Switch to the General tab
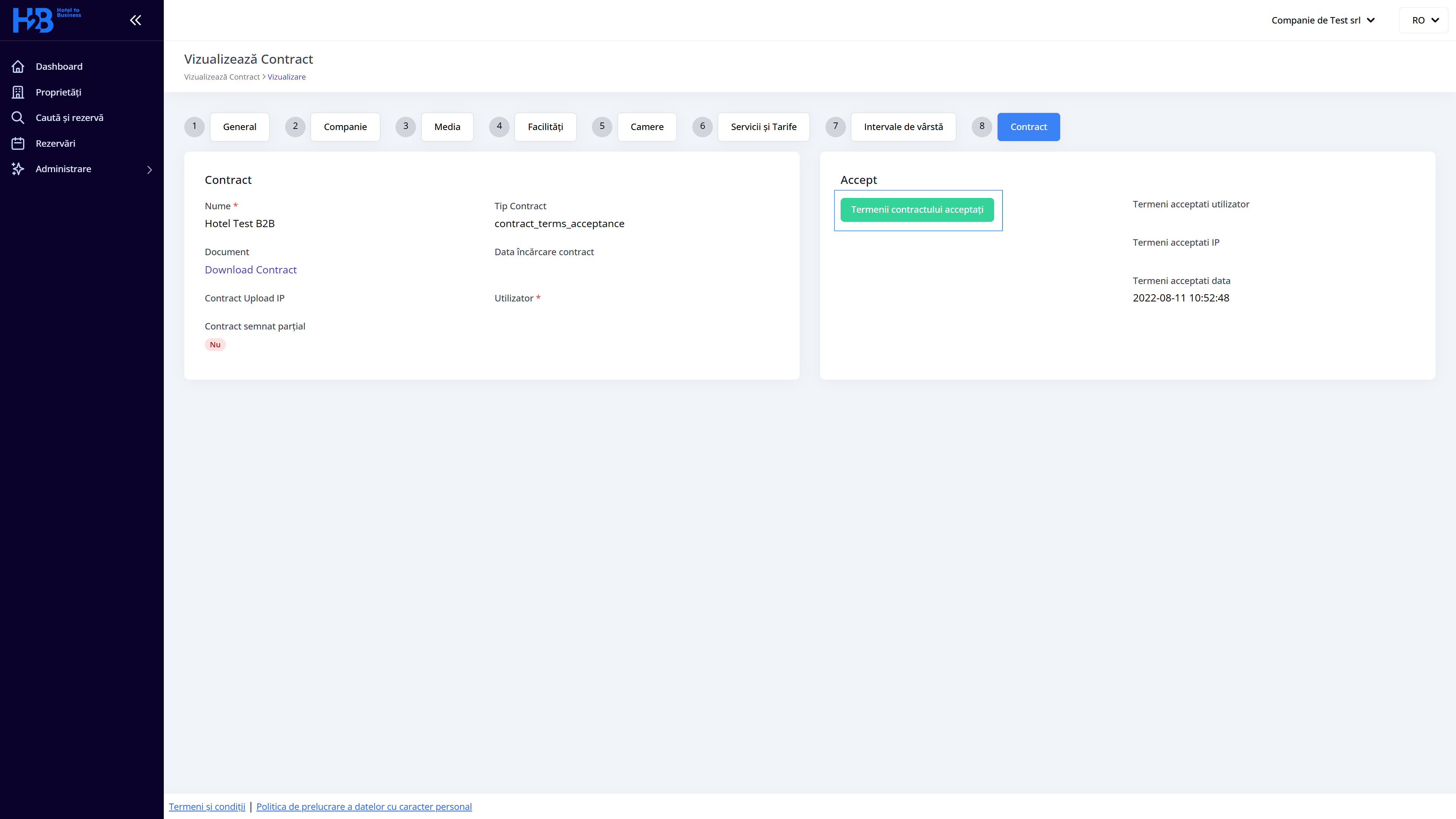Viewport: 1456px width, 819px height. tap(240, 127)
